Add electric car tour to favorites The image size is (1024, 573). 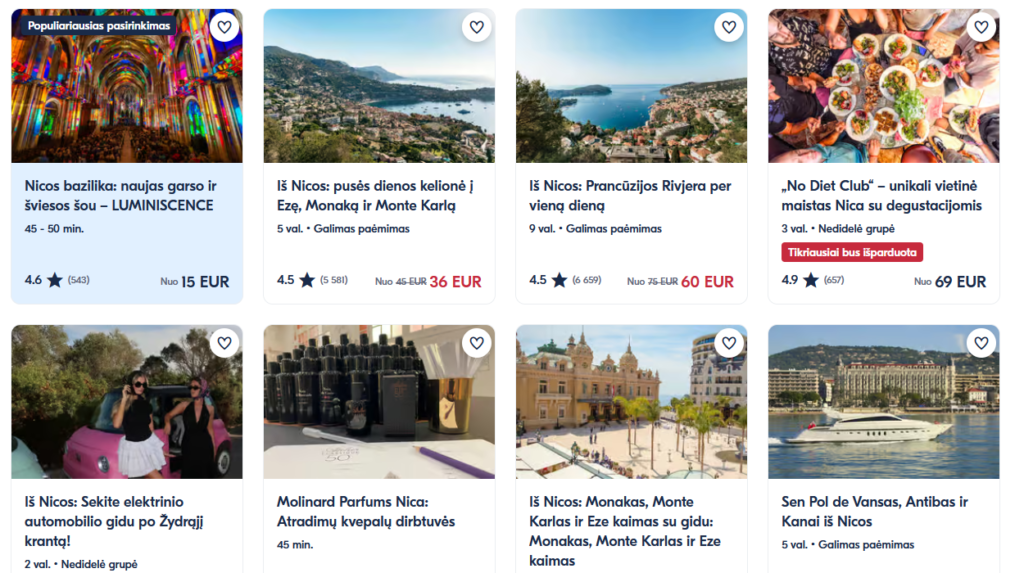tap(224, 343)
